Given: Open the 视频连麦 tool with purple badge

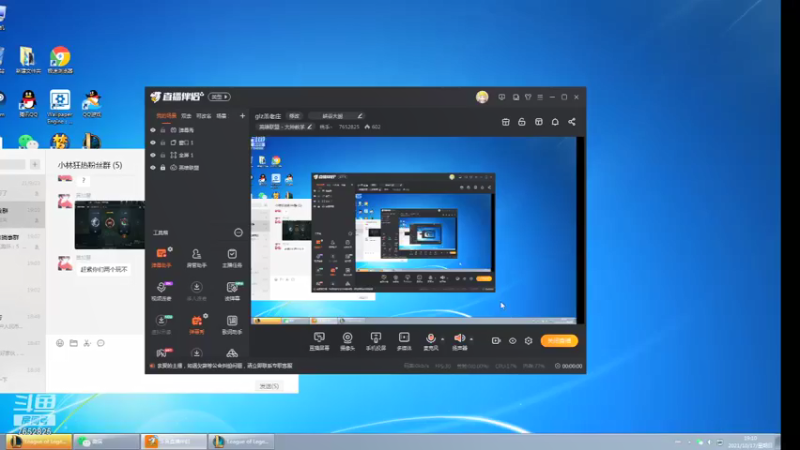Looking at the screenshot, I should coord(161,291).
